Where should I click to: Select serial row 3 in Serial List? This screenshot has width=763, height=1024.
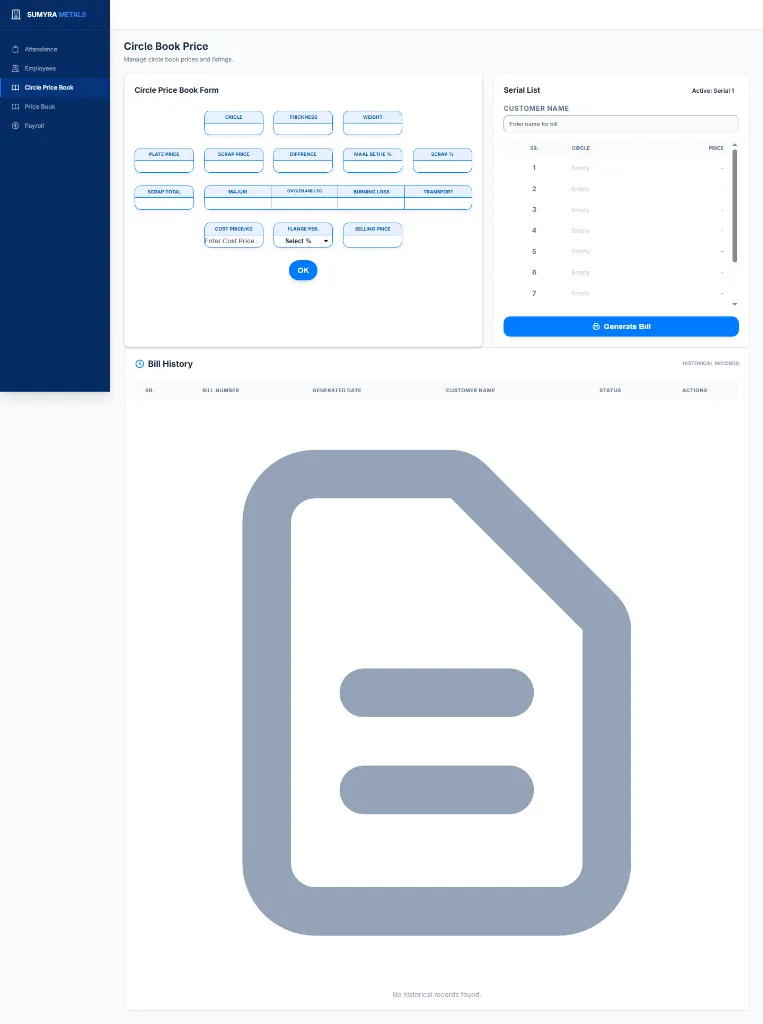[617, 210]
